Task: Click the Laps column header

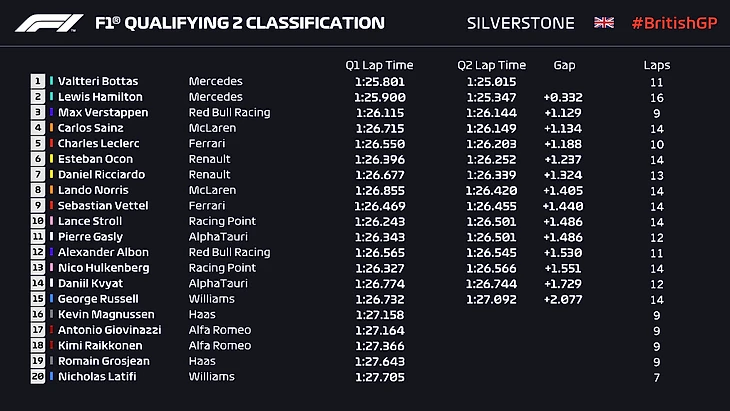Action: click(656, 65)
